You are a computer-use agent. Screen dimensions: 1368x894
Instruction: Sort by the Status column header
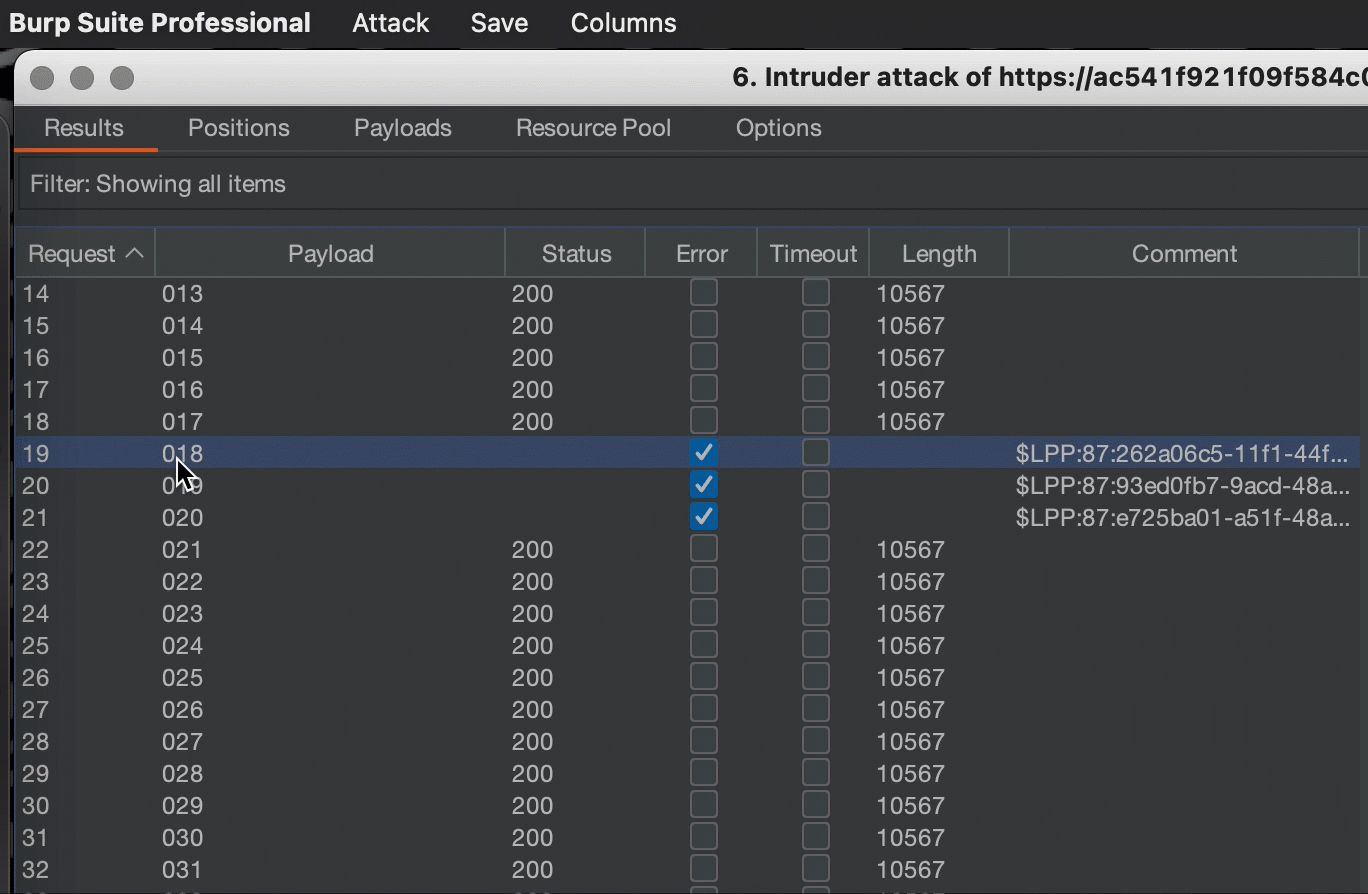576,254
